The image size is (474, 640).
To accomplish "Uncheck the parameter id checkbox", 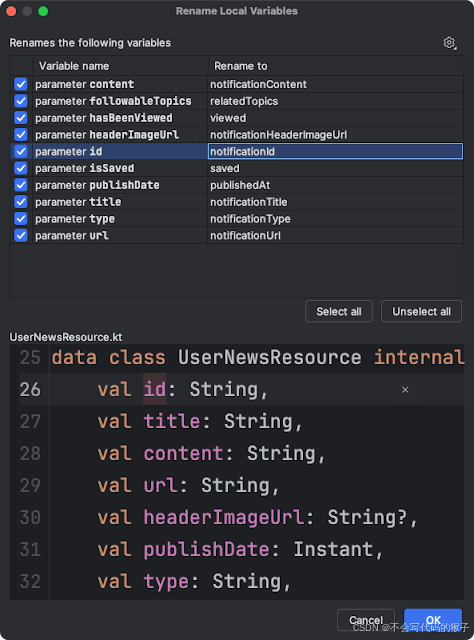I will pos(21,151).
